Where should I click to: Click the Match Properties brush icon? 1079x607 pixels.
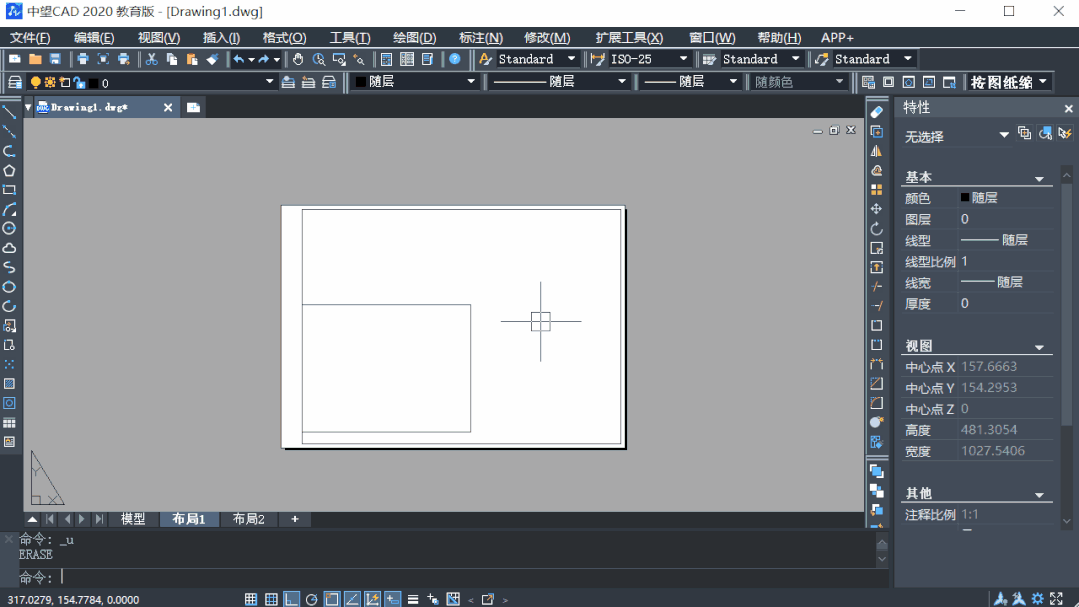click(212, 59)
